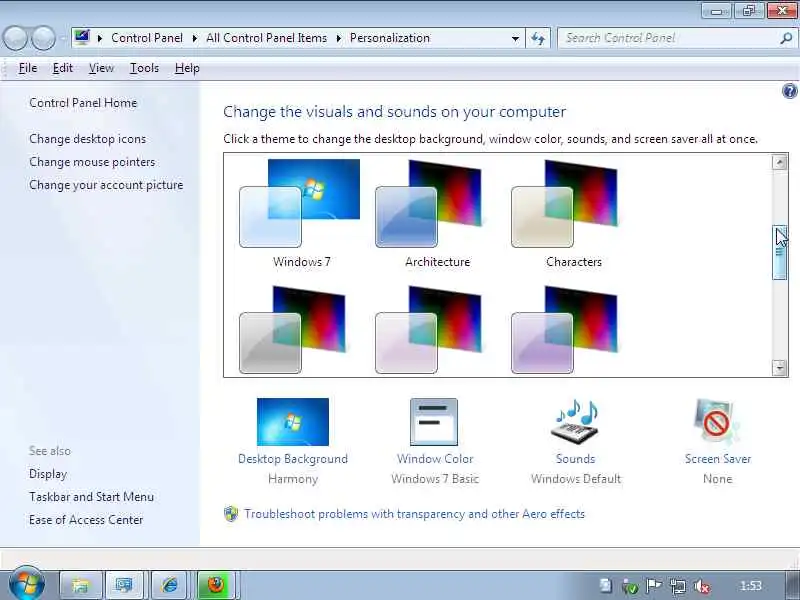The image size is (800, 600).
Task: Click the muted volume tray icon
Action: click(702, 587)
